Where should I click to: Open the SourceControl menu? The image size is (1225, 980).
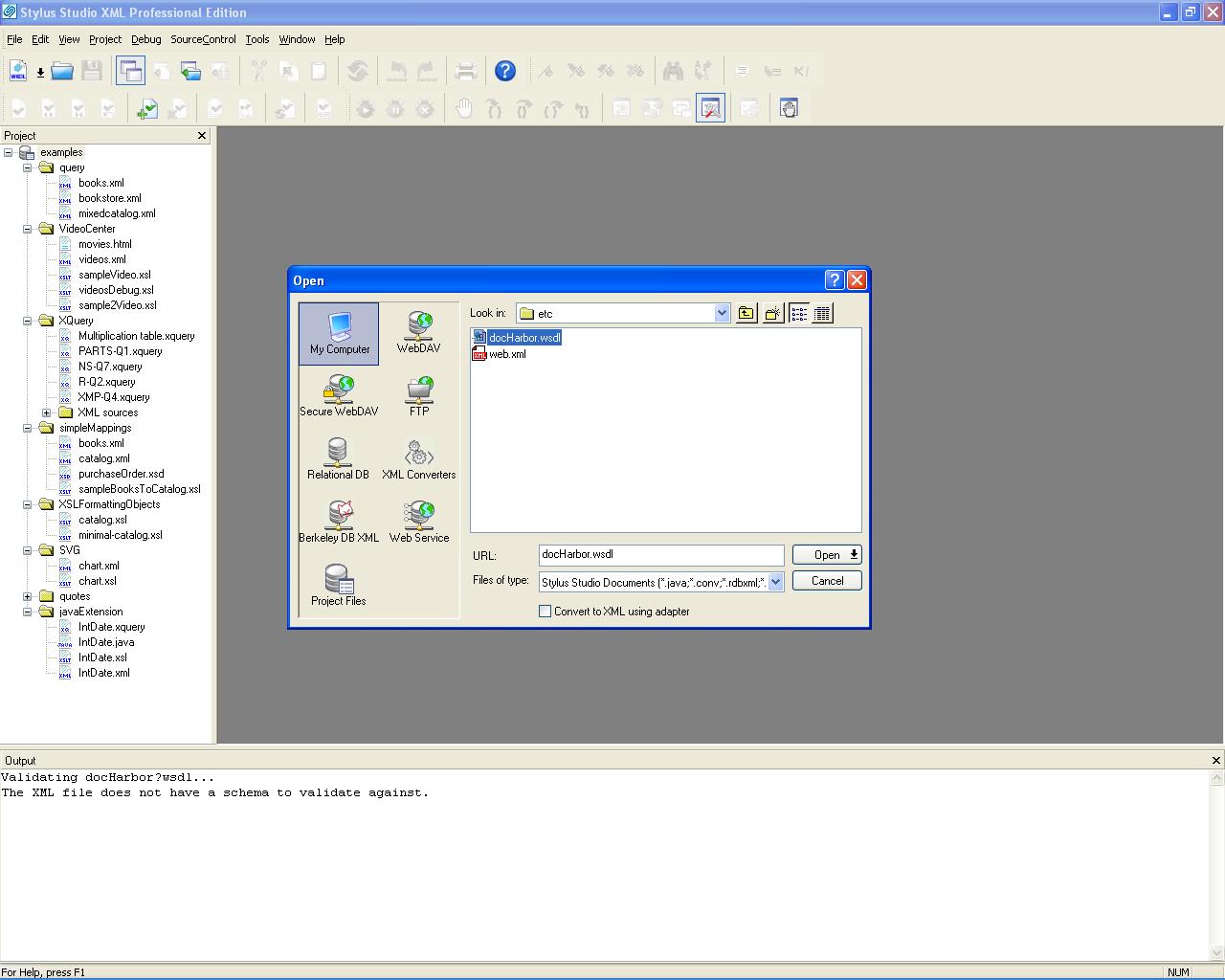pos(203,39)
